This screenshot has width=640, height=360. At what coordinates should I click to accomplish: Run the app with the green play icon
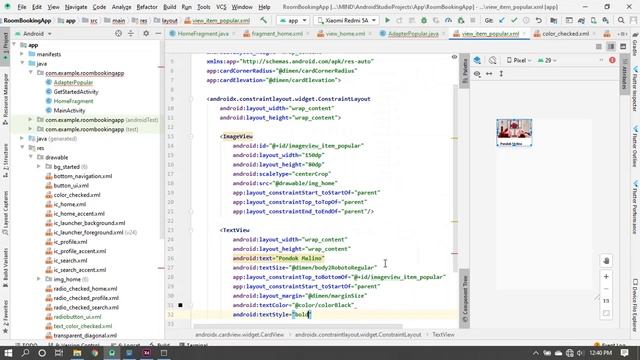point(387,20)
